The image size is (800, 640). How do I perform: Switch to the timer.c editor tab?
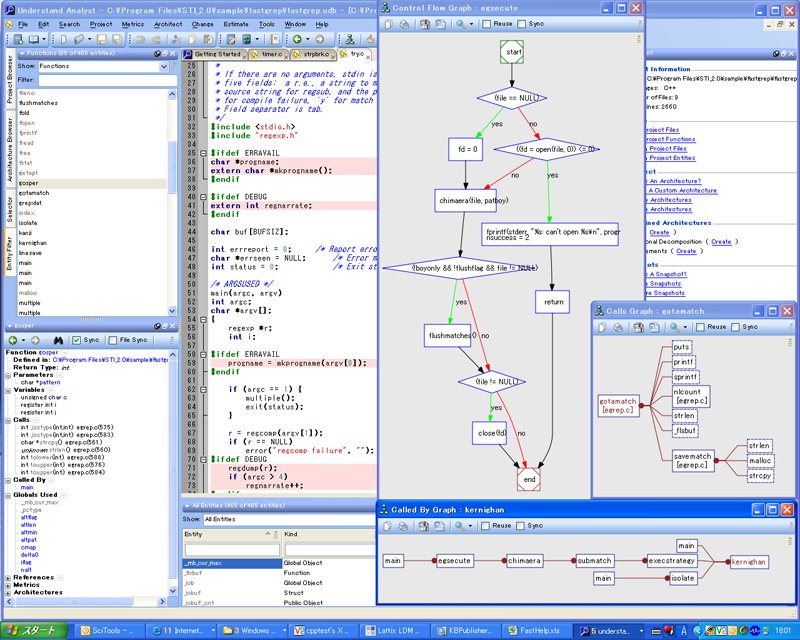(269, 54)
